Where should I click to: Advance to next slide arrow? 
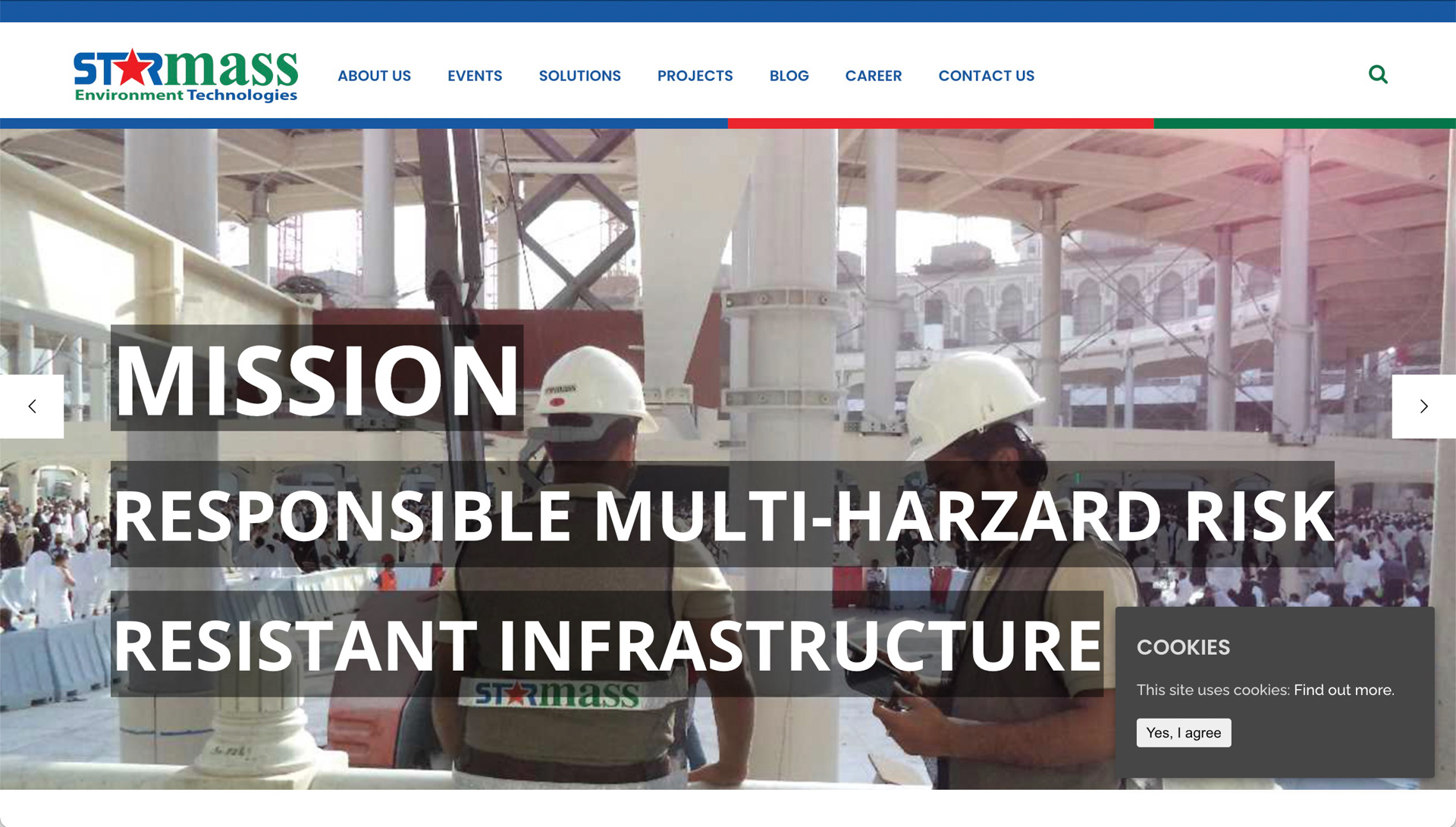(1423, 406)
